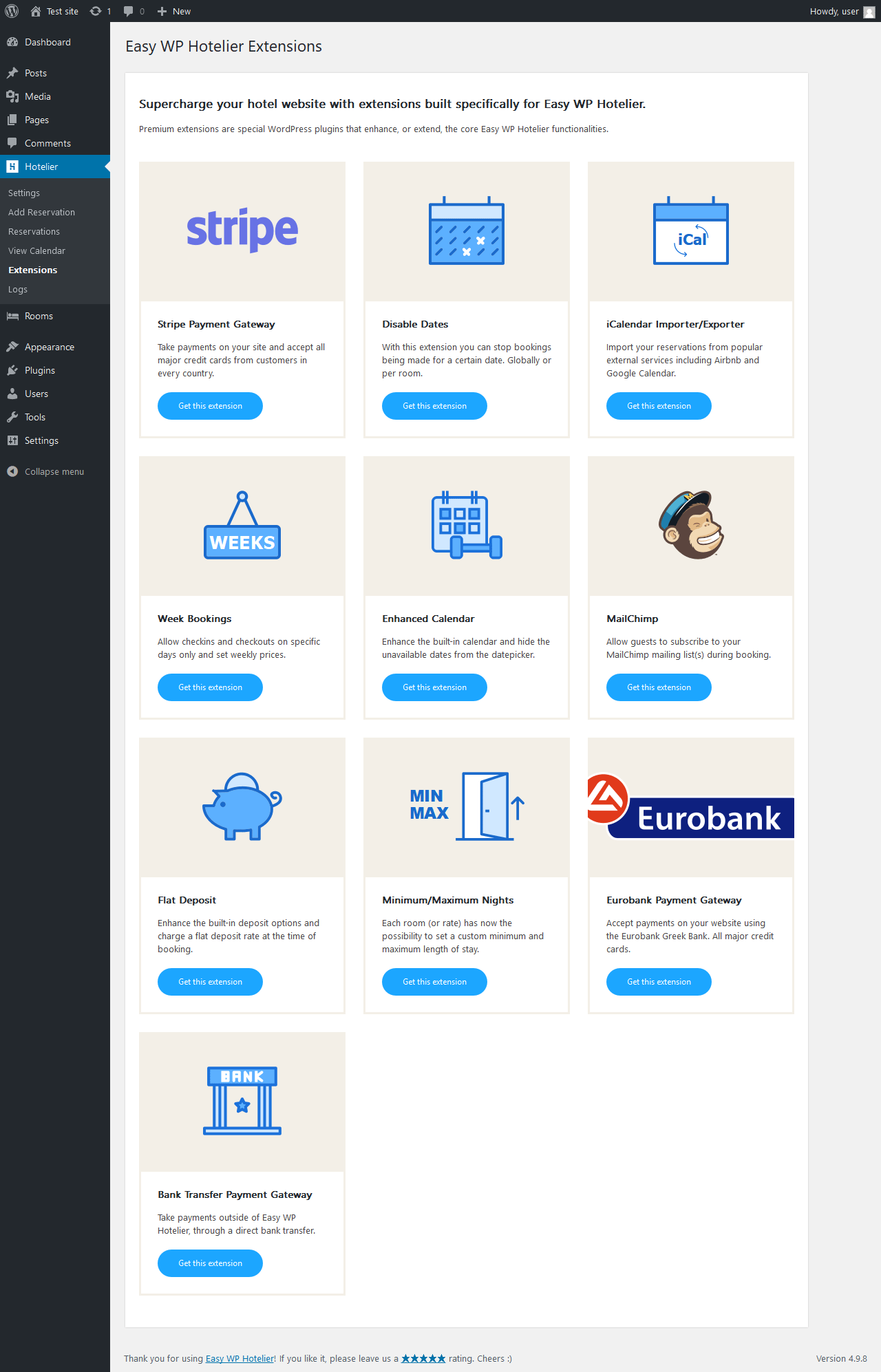Click the Disable Dates title

pyautogui.click(x=415, y=324)
